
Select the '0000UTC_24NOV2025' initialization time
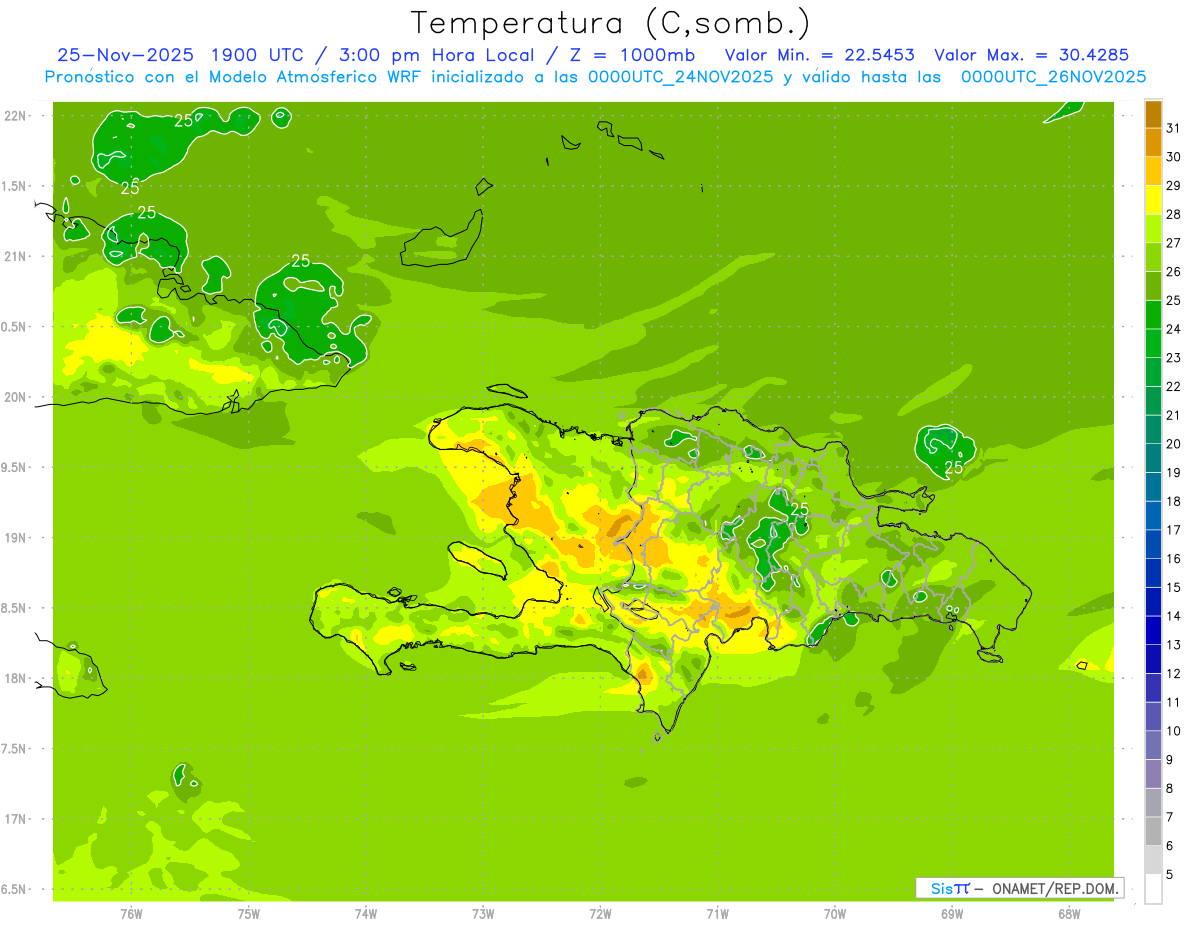point(681,77)
